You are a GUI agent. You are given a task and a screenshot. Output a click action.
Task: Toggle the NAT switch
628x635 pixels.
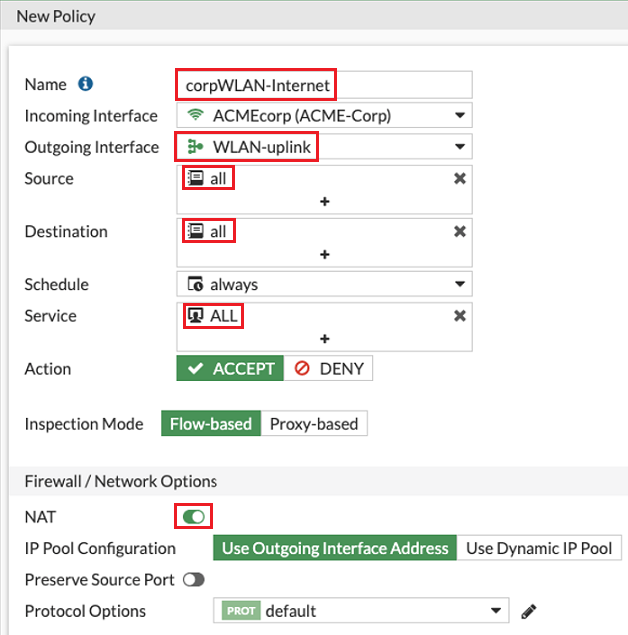click(x=194, y=516)
